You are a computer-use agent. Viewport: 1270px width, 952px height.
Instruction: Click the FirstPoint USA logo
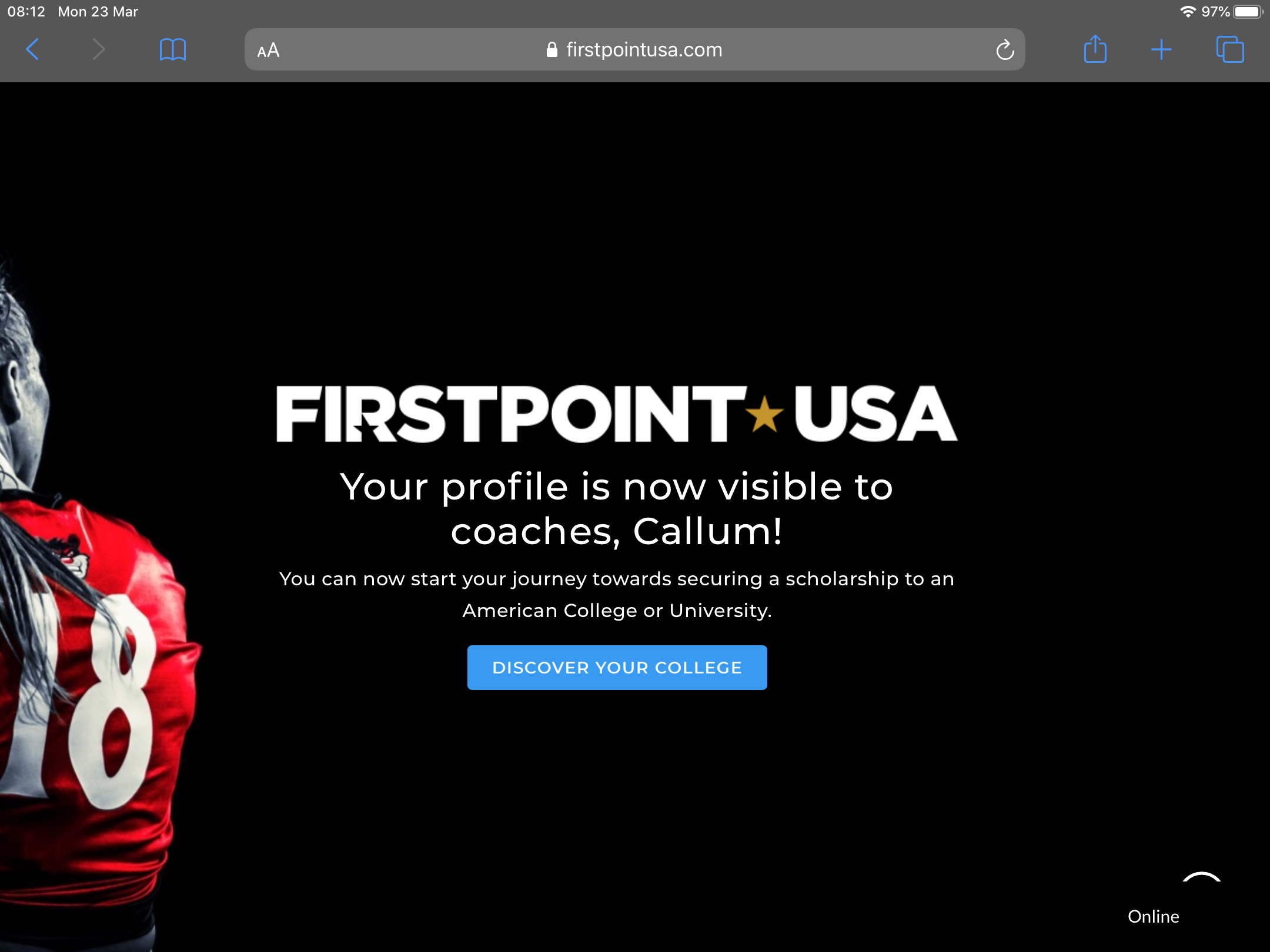(x=617, y=414)
